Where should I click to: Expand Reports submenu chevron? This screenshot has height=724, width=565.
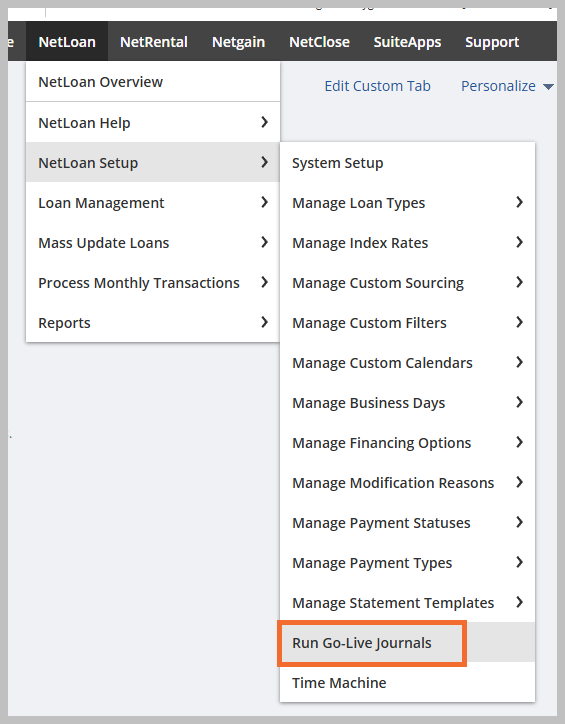pyautogui.click(x=264, y=322)
